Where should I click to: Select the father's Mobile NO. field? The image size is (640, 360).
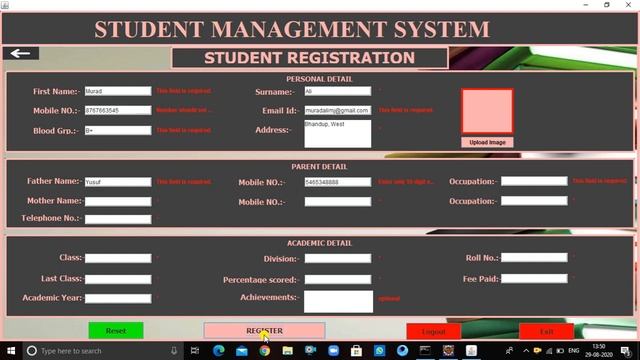coord(338,182)
